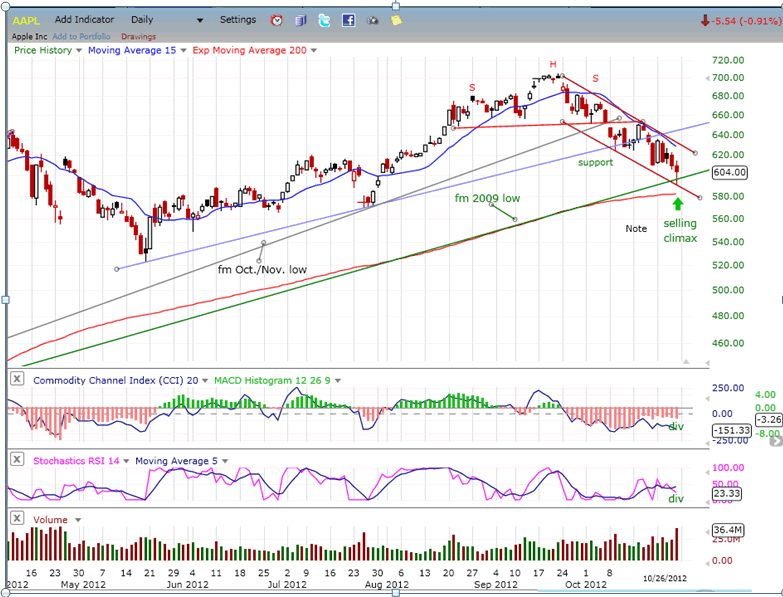Viewport: 783px width, 597px height.
Task: Expand the Stochastics RSI 14 dropdown arrow
Action: click(126, 461)
